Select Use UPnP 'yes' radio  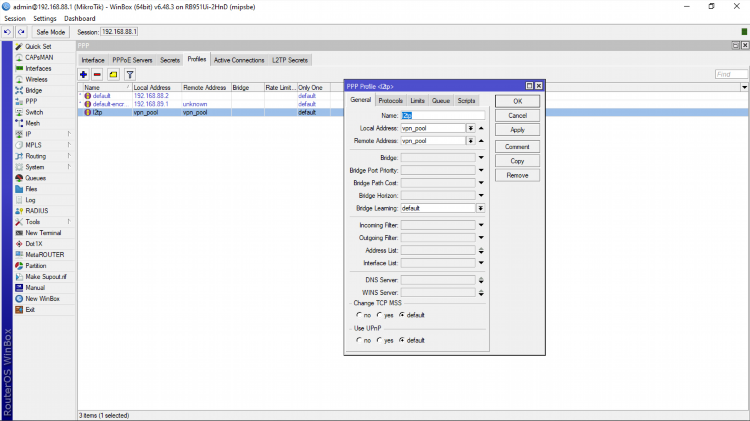[379, 341]
